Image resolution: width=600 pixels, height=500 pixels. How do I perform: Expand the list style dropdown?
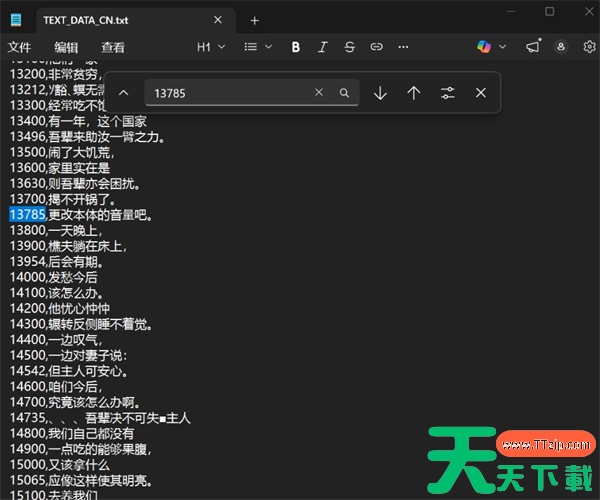[x=257, y=47]
